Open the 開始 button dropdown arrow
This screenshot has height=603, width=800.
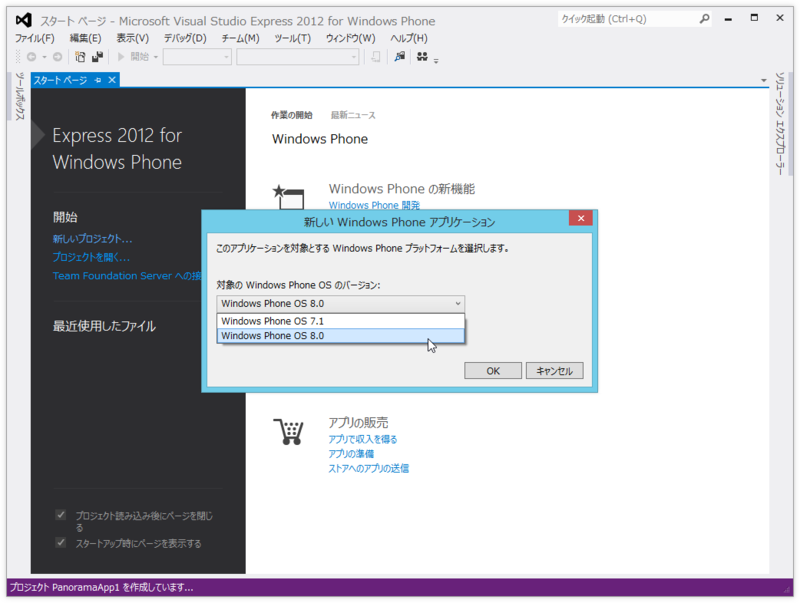[156, 57]
